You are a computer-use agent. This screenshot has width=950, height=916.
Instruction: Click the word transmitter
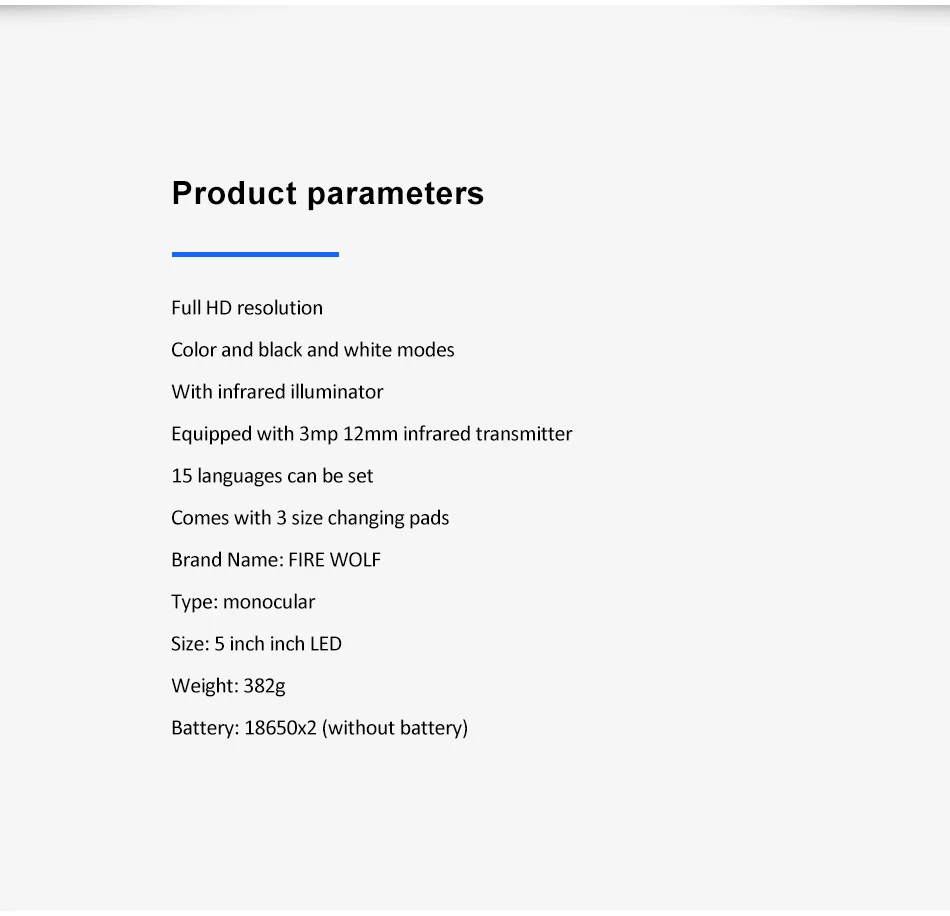[524, 434]
